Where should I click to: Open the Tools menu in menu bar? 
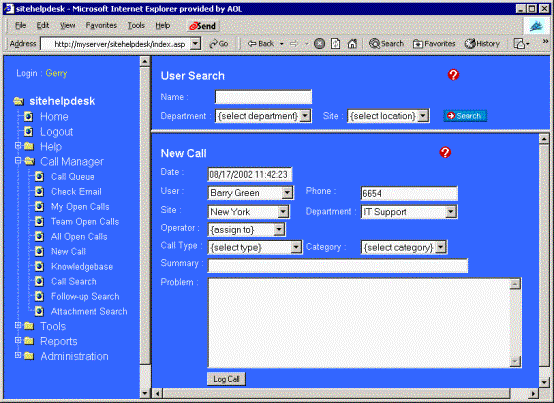click(136, 25)
